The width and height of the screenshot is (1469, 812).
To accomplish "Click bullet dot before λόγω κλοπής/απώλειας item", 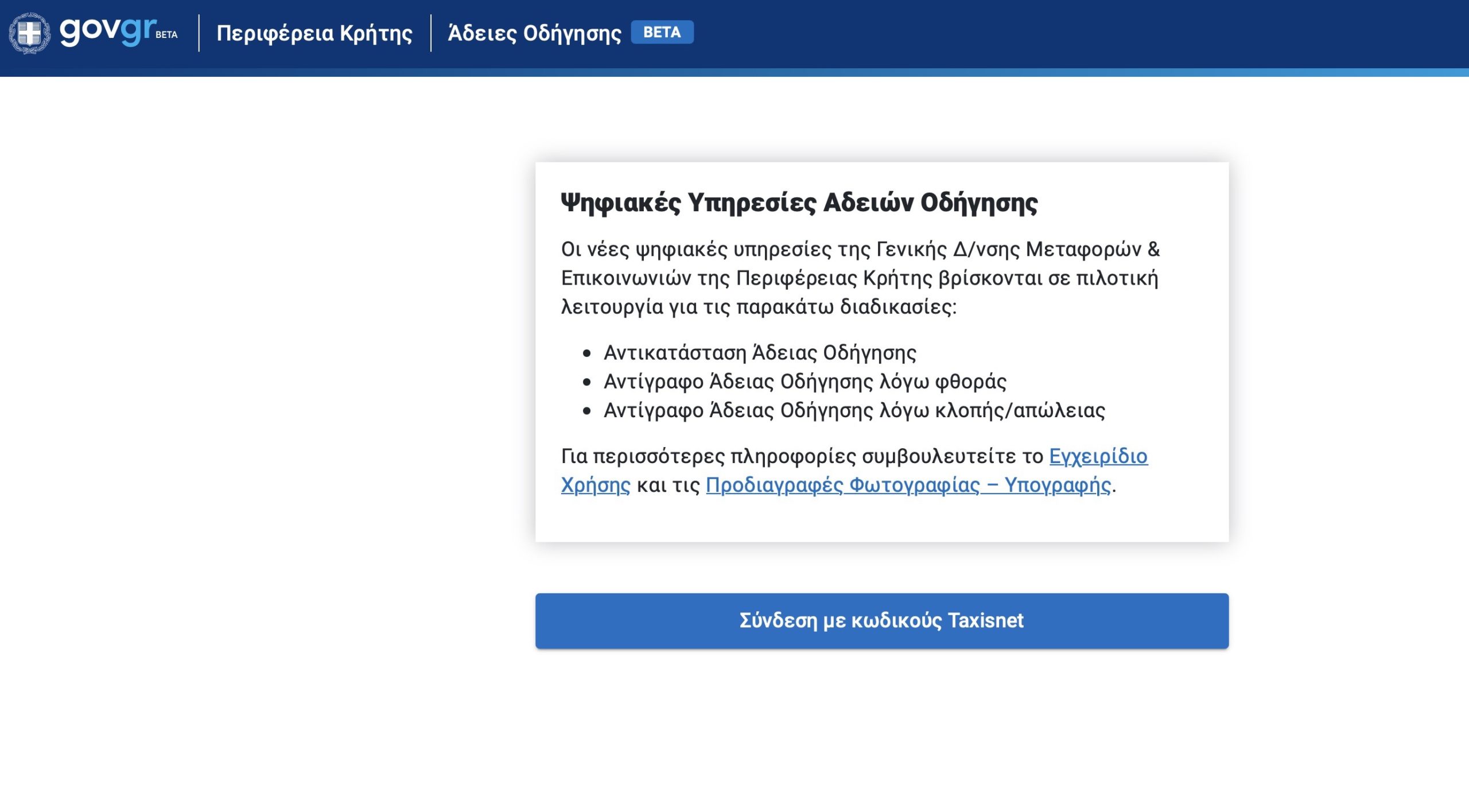I will [x=586, y=411].
